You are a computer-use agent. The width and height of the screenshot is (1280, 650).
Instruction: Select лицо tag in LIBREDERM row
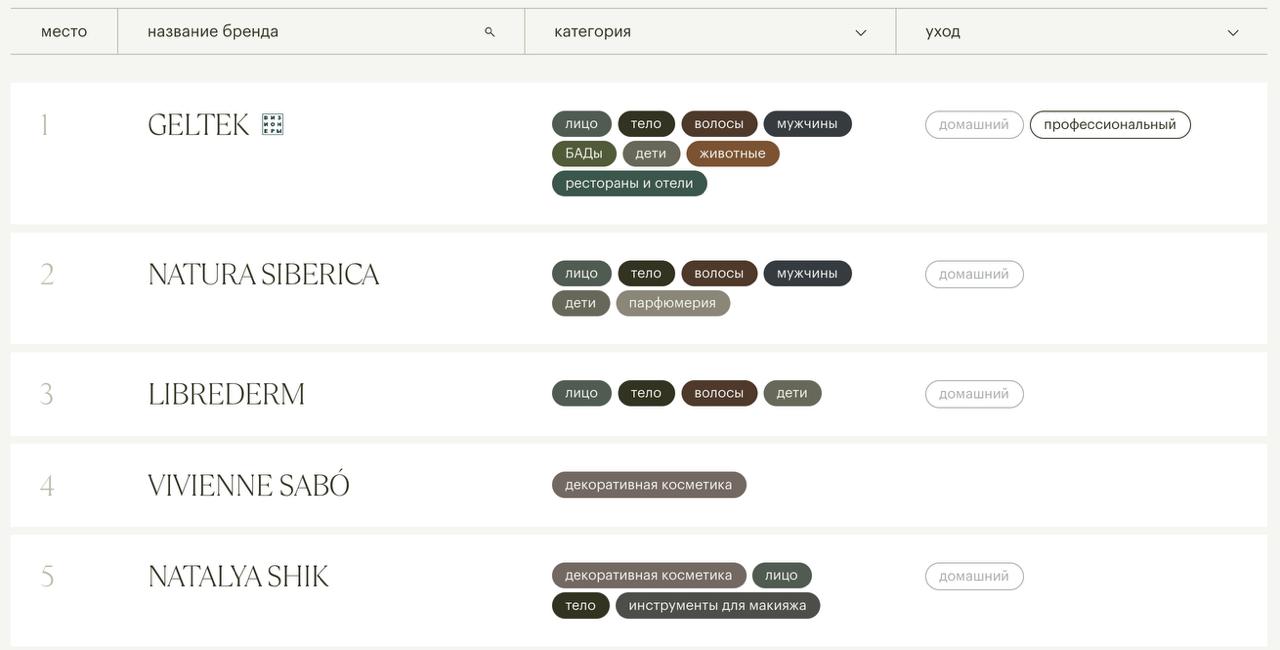pos(581,393)
